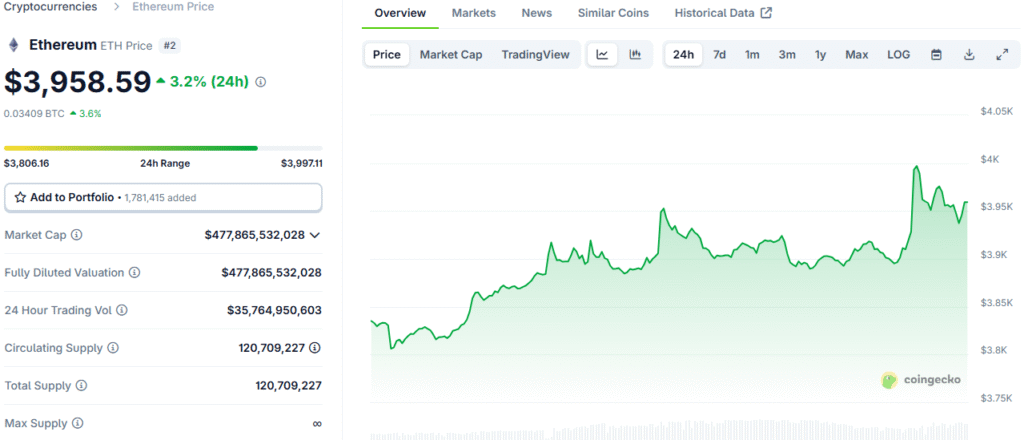Click the info icon beside 24h percentage

point(261,82)
